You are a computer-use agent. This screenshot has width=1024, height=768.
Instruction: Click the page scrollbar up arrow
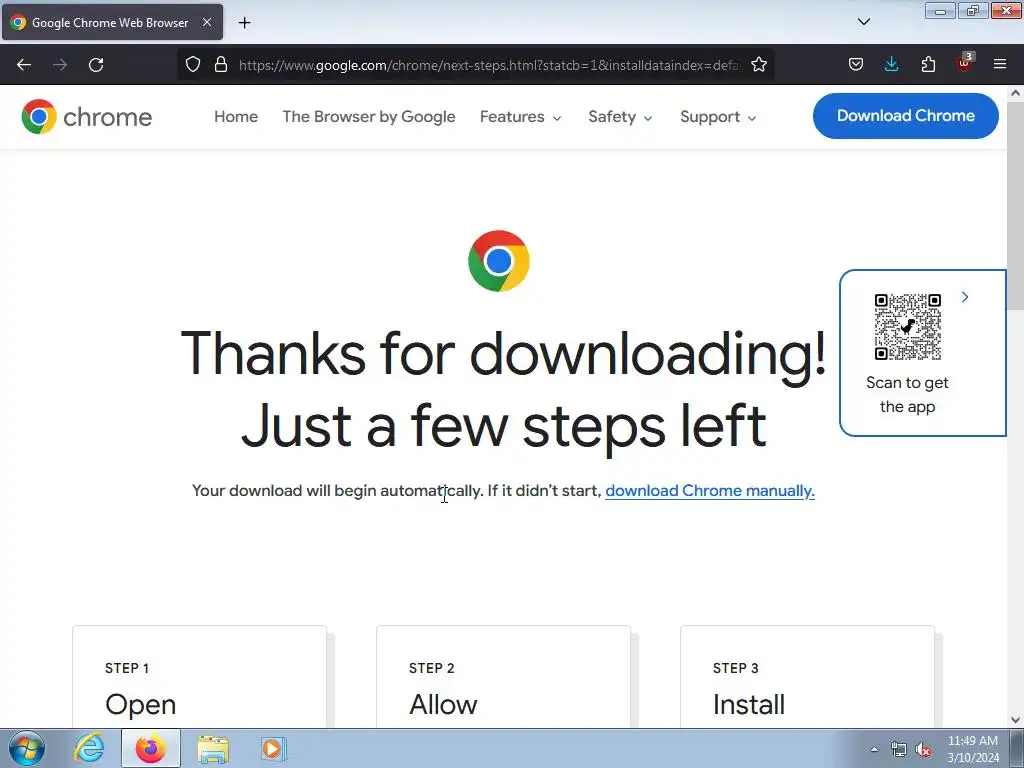(x=1016, y=93)
